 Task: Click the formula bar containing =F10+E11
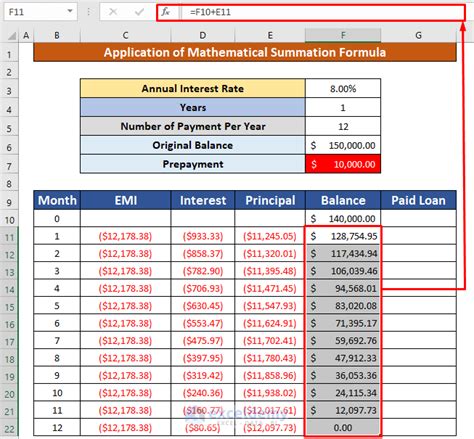pos(322,12)
